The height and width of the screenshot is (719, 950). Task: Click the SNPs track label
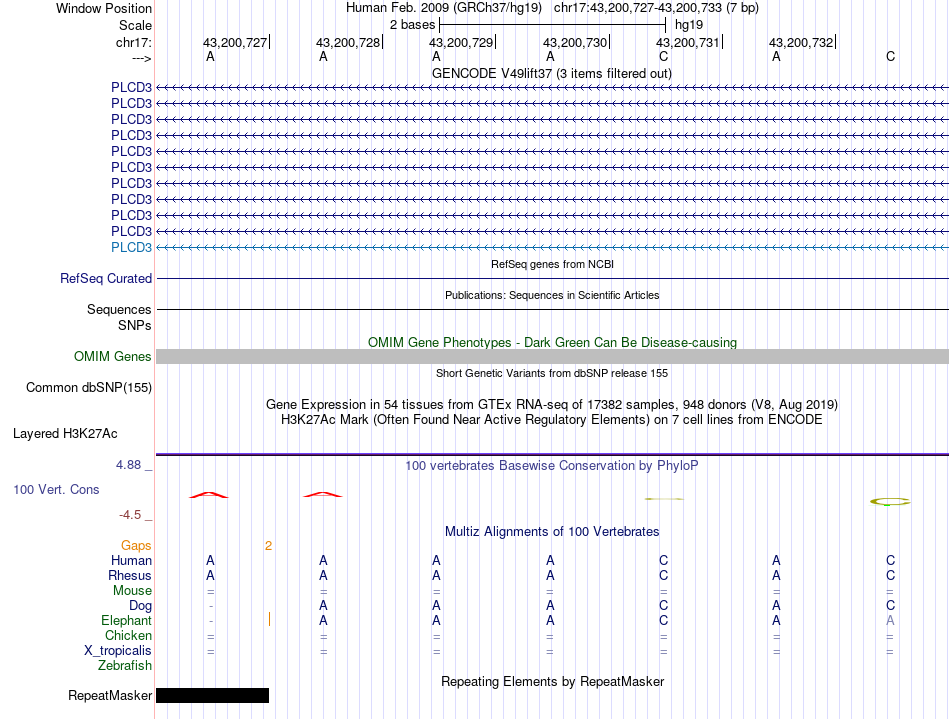click(135, 325)
